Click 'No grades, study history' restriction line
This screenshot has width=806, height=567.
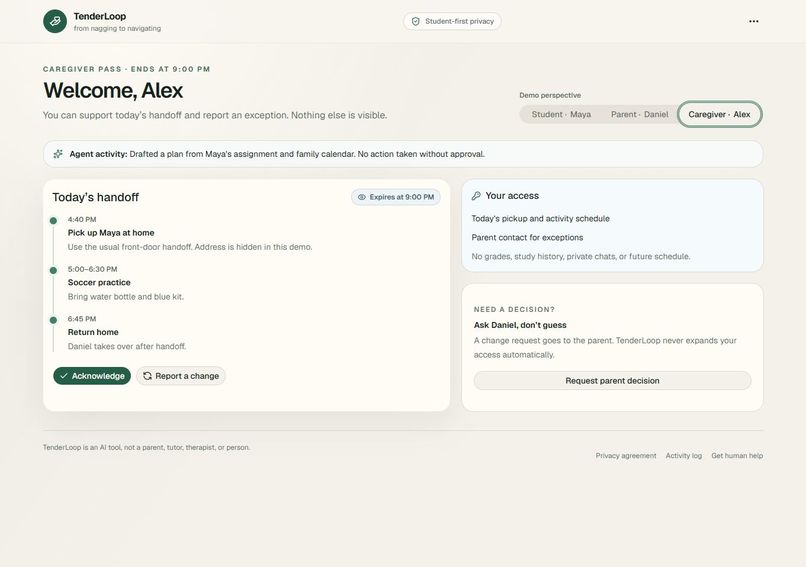pyautogui.click(x=581, y=257)
